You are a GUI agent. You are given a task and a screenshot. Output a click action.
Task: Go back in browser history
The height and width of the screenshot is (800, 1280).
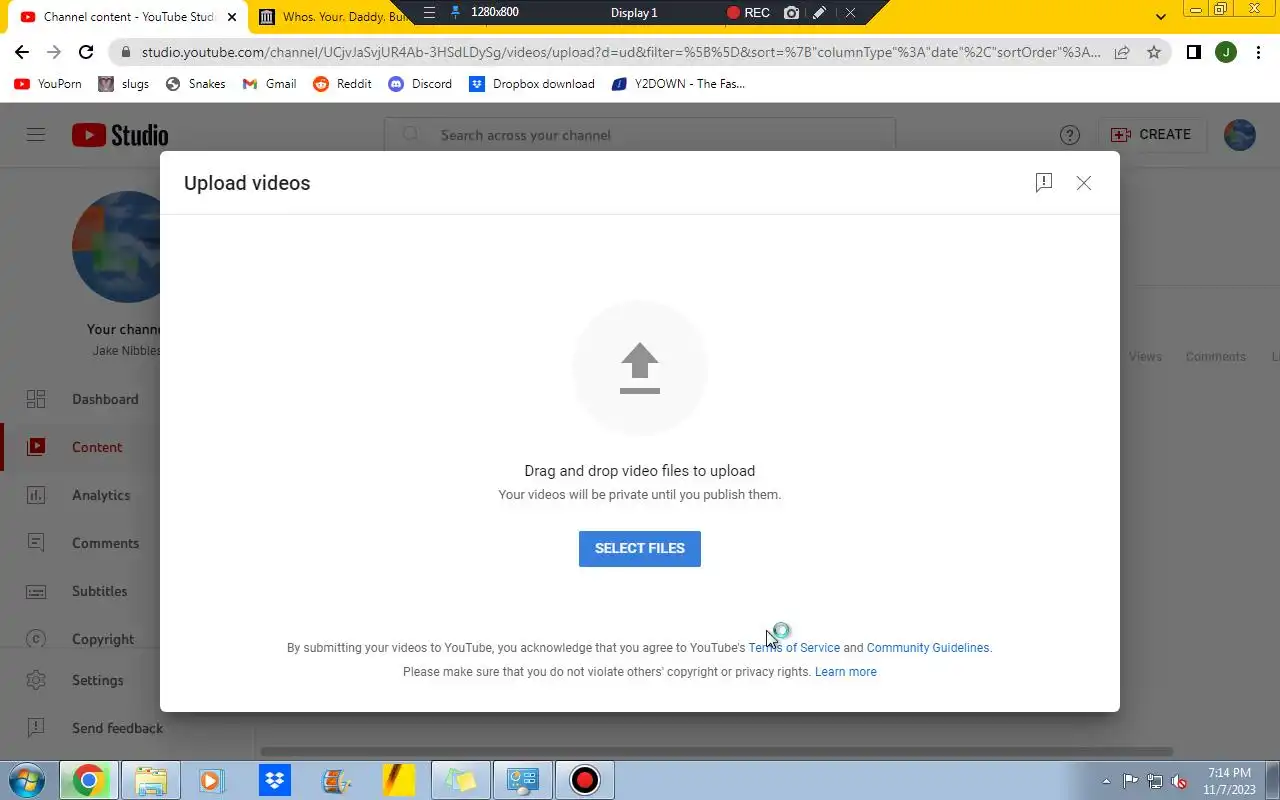pyautogui.click(x=22, y=52)
